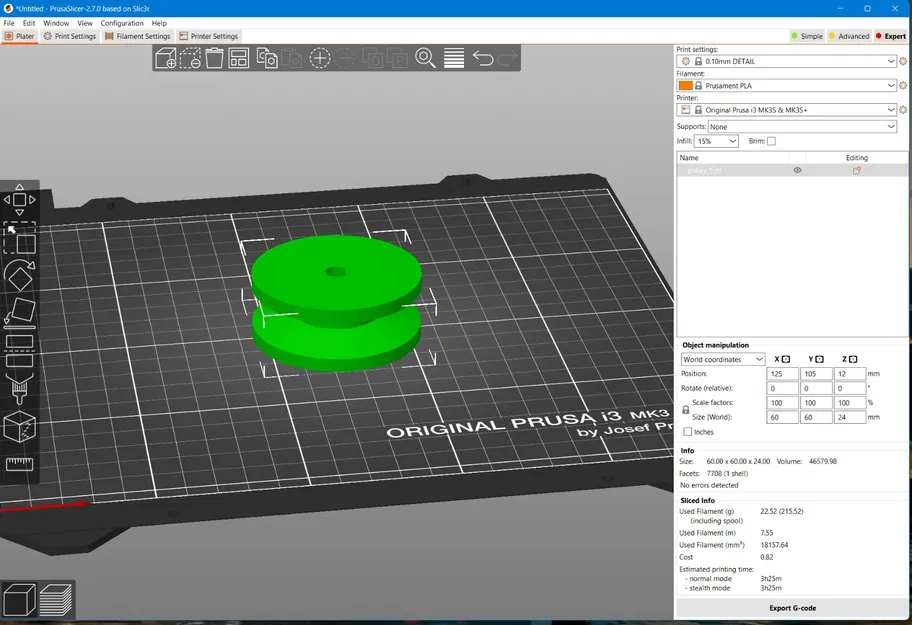Click the Z position input field

(849, 374)
